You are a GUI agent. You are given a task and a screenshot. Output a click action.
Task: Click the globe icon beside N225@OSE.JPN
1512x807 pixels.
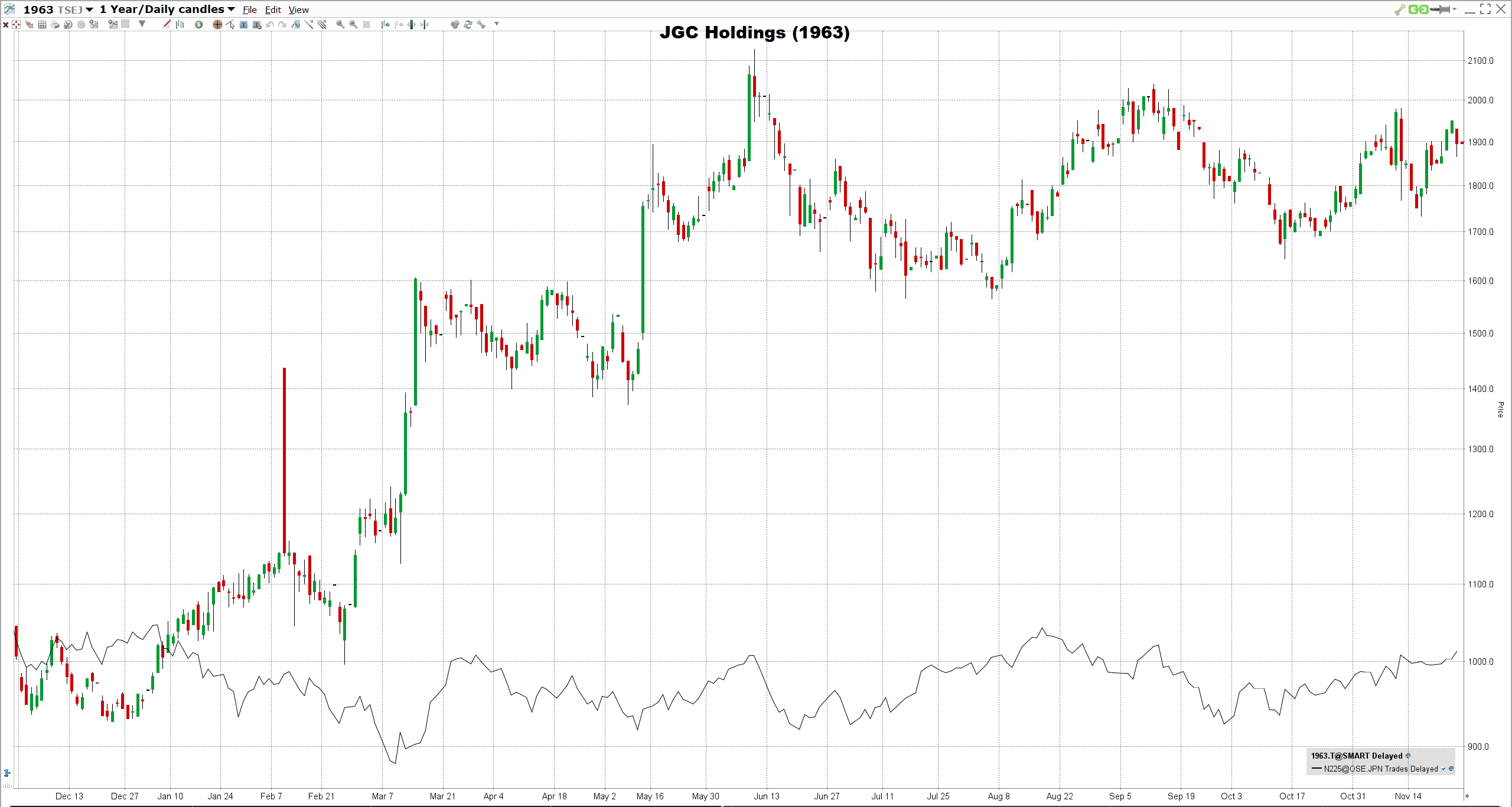(x=1451, y=769)
